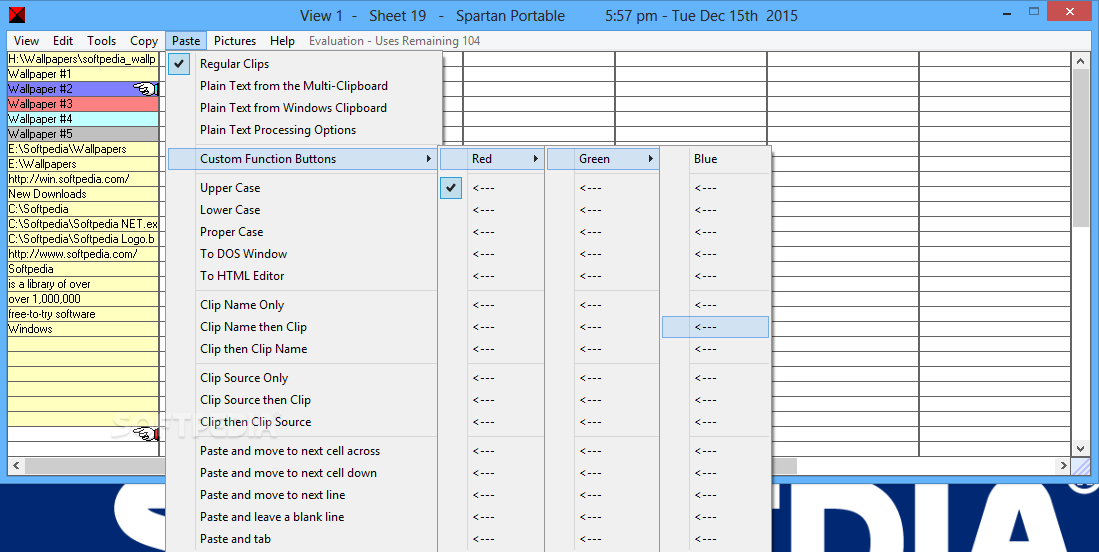This screenshot has width=1099, height=552.
Task: Select the Windows clip
Action: tap(83, 329)
